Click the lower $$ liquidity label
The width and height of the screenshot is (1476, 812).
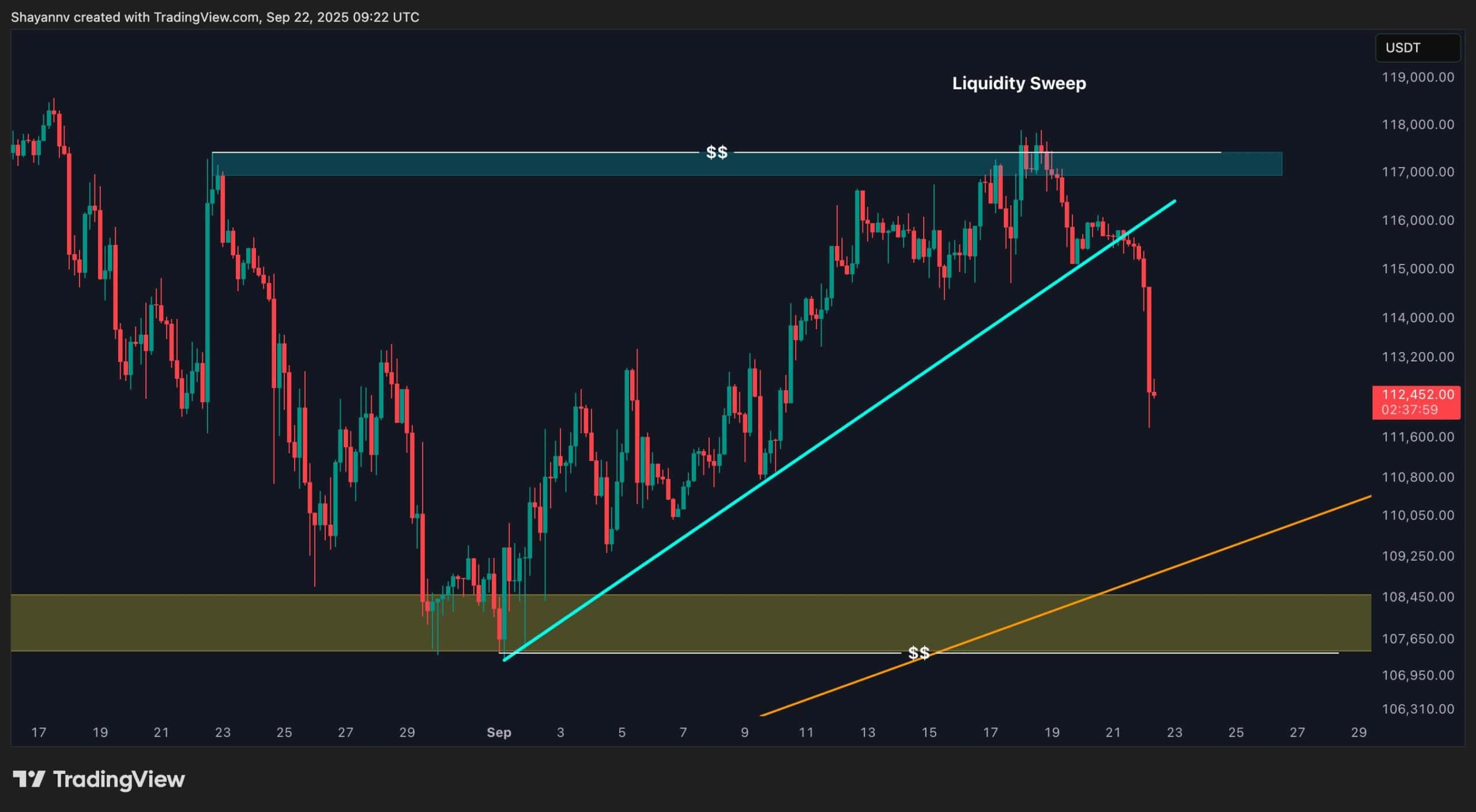click(918, 653)
